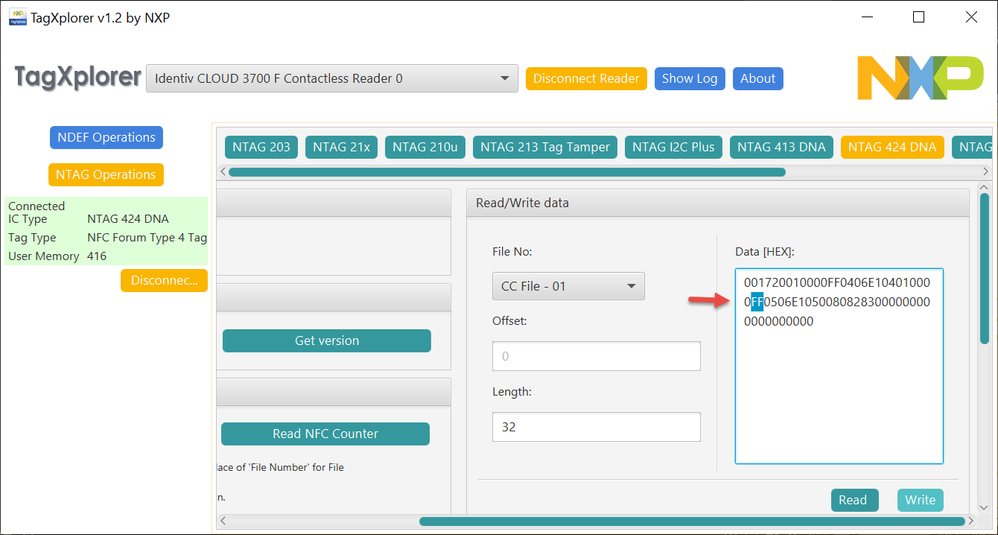The image size is (998, 535).
Task: Select NDEF Operations
Action: click(106, 137)
